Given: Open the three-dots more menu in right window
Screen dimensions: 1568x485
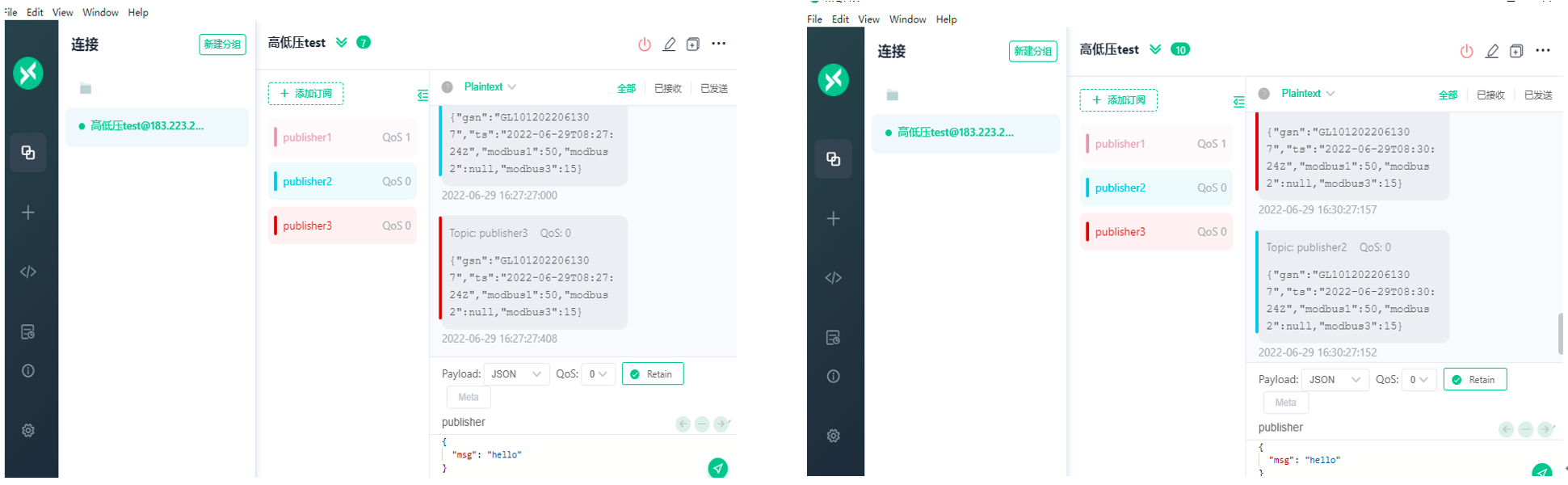Looking at the screenshot, I should [x=1543, y=50].
